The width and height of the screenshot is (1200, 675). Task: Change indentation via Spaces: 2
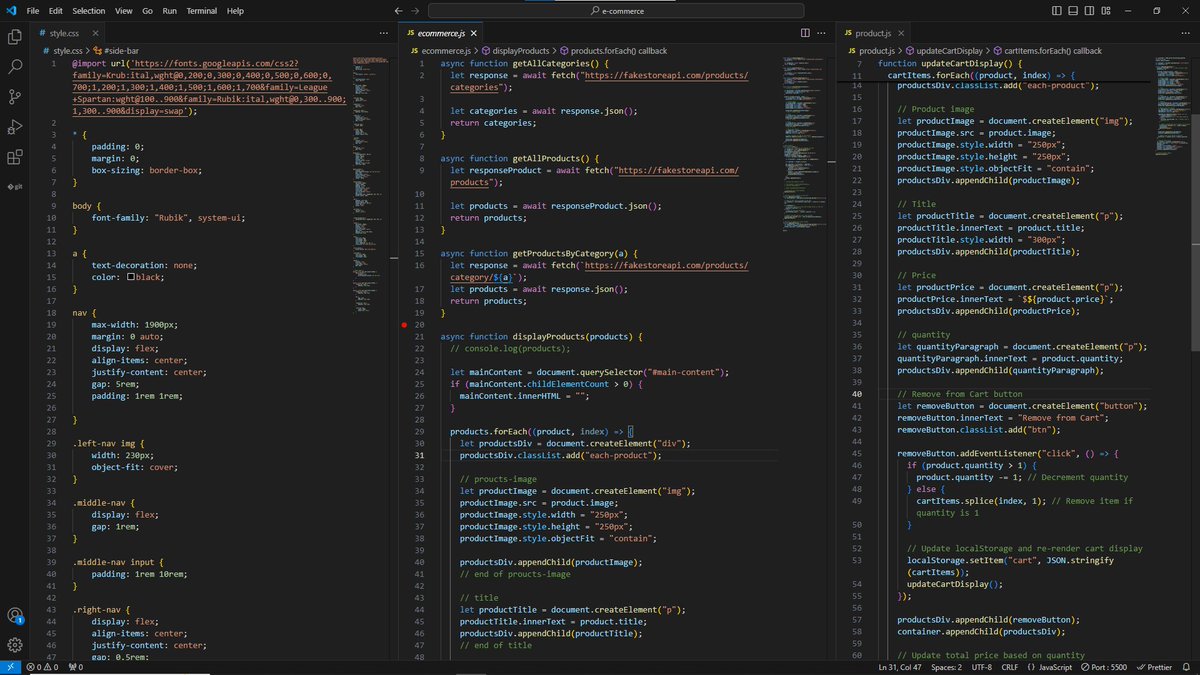pyautogui.click(x=946, y=667)
